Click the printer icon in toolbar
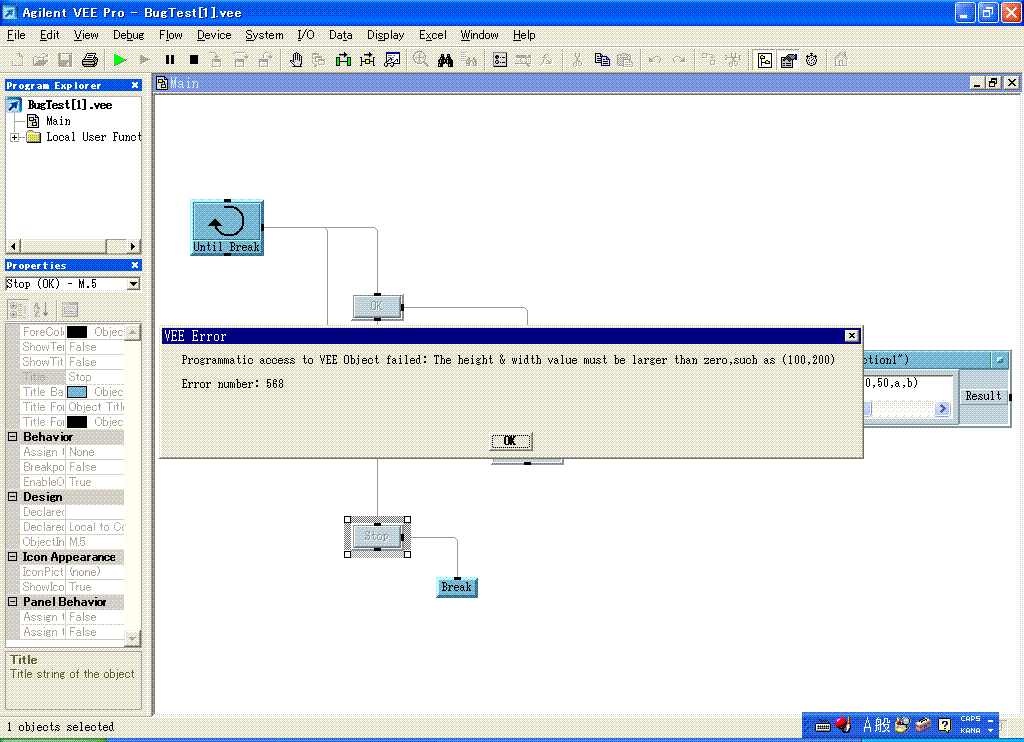 [89, 60]
